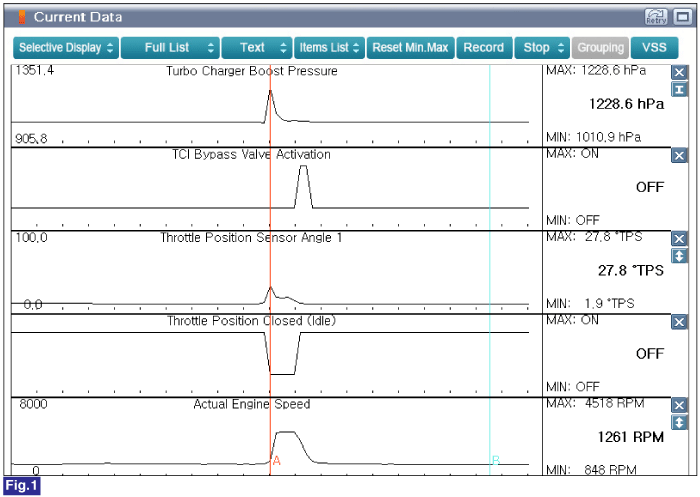Viewport: 700px width, 497px height.
Task: Click the Throttle Position Closed (Idle) title
Action: pyautogui.click(x=251, y=321)
